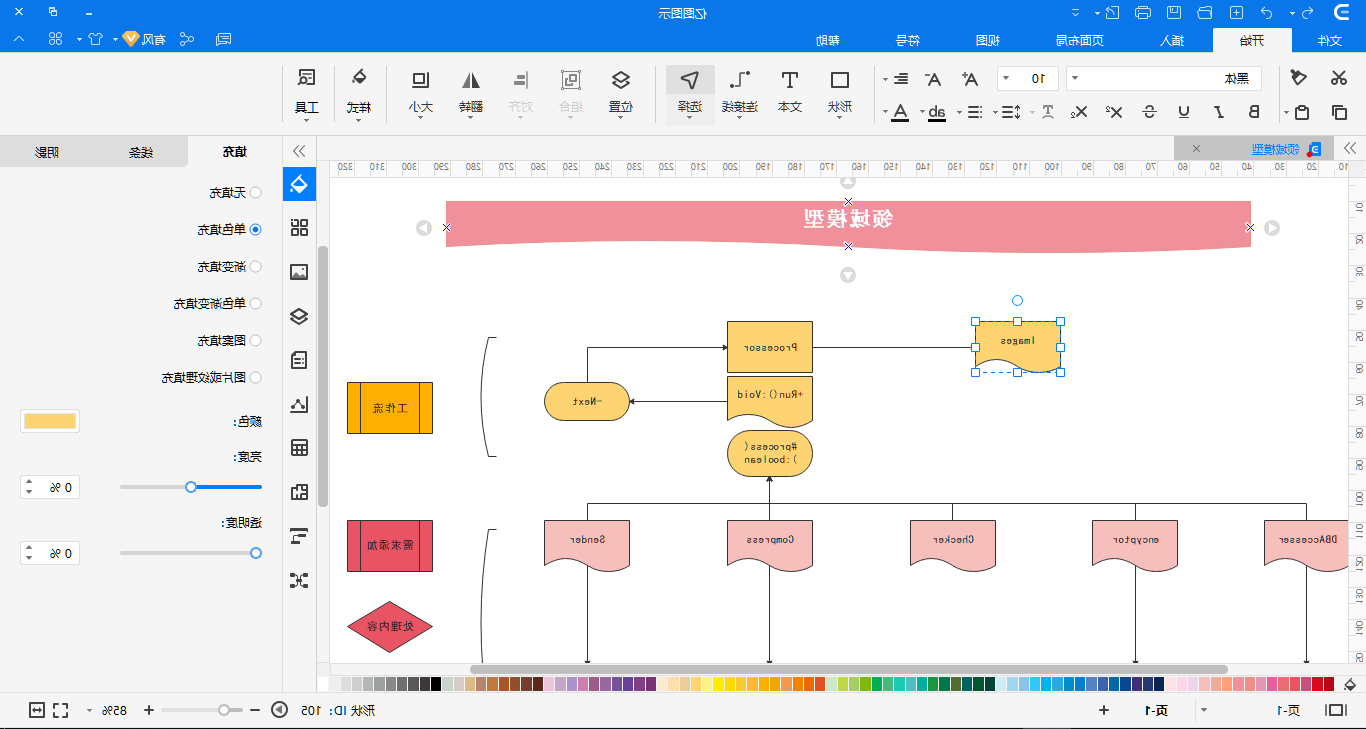
Task: Open the bullet list dropdown arrow
Action: coord(959,112)
